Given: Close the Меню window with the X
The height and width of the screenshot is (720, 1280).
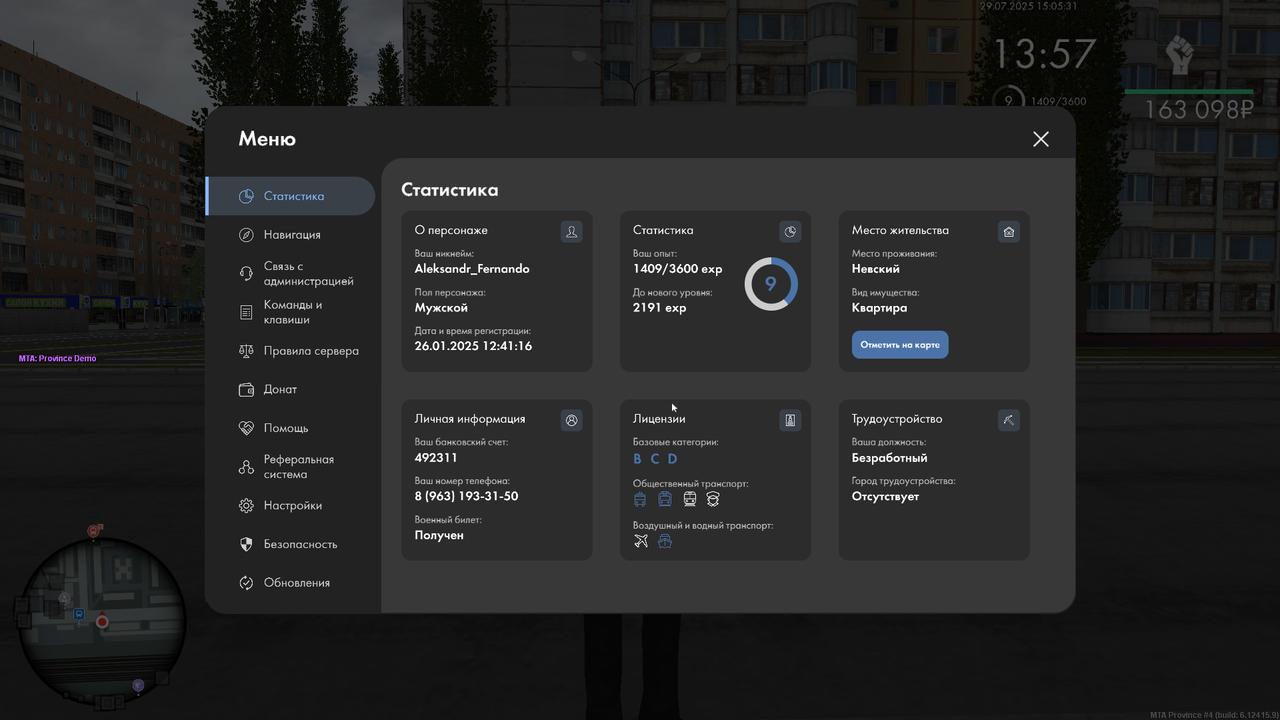Looking at the screenshot, I should pos(1041,139).
